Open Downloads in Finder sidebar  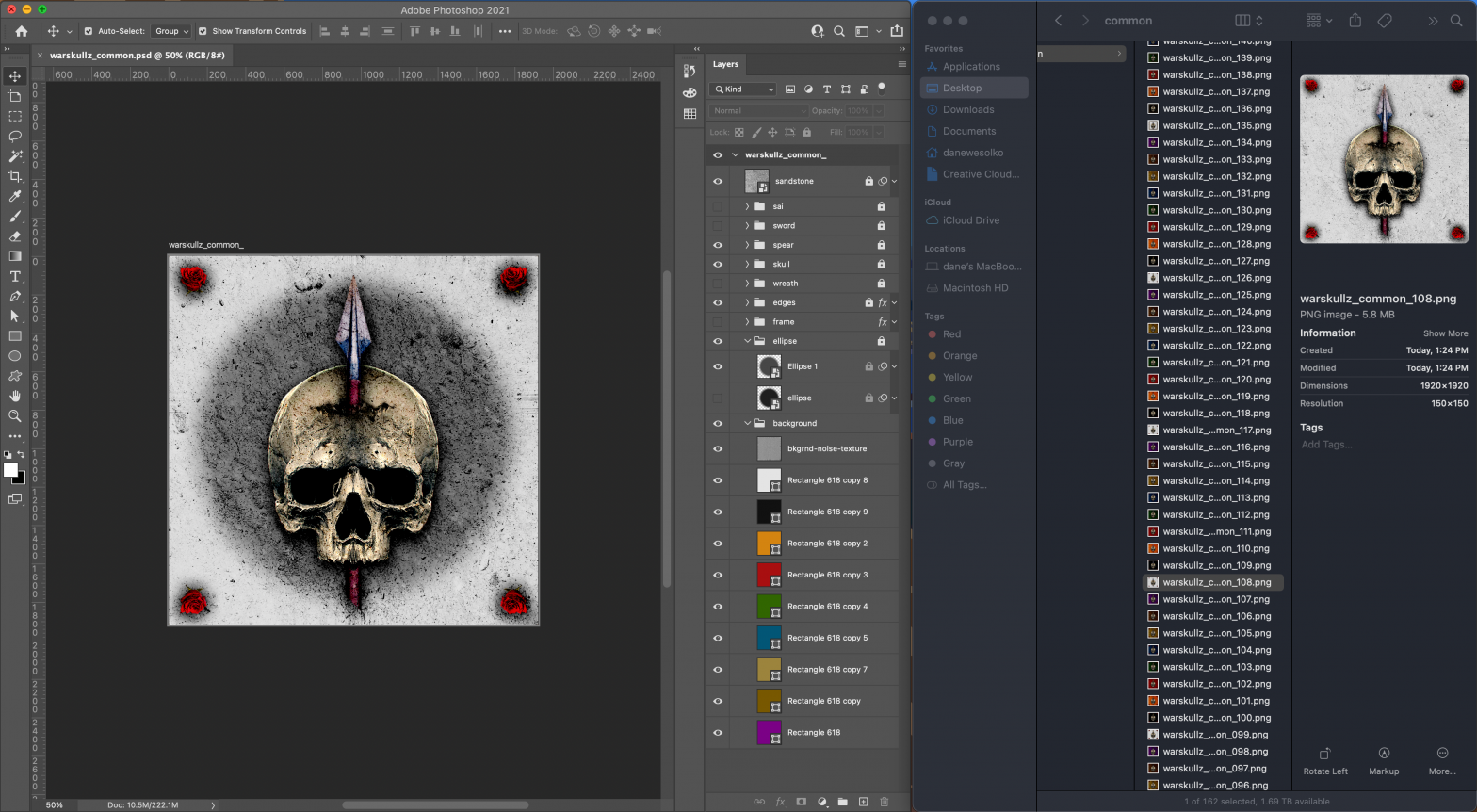968,109
